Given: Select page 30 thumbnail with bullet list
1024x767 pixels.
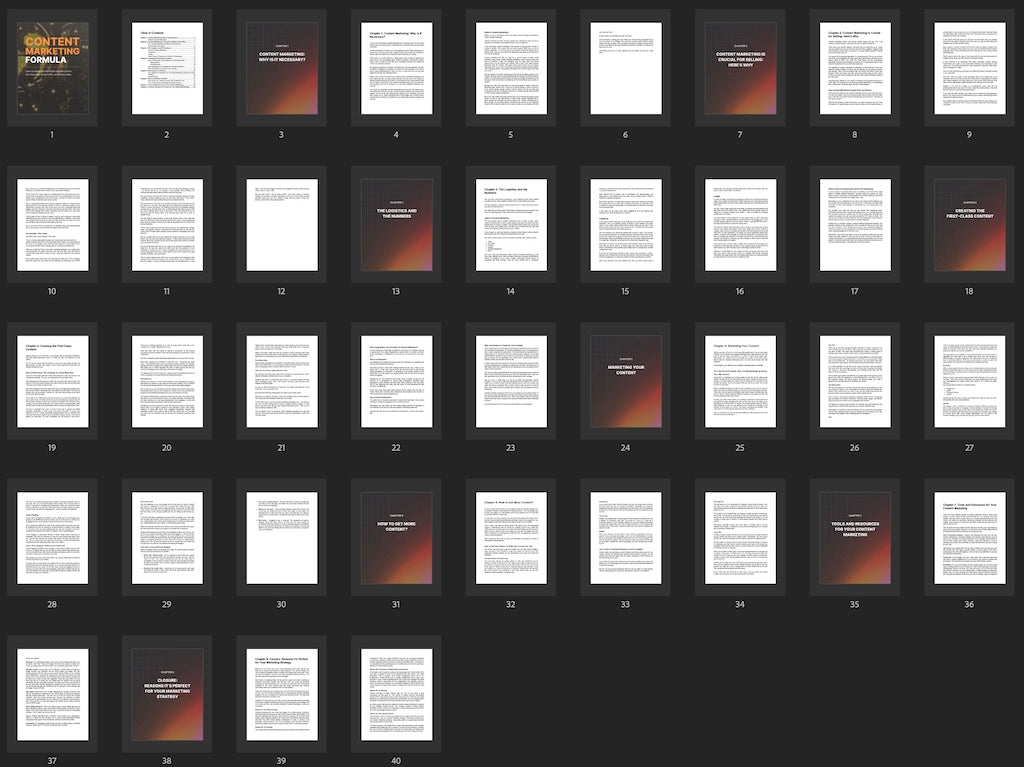Looking at the screenshot, I should (282, 538).
